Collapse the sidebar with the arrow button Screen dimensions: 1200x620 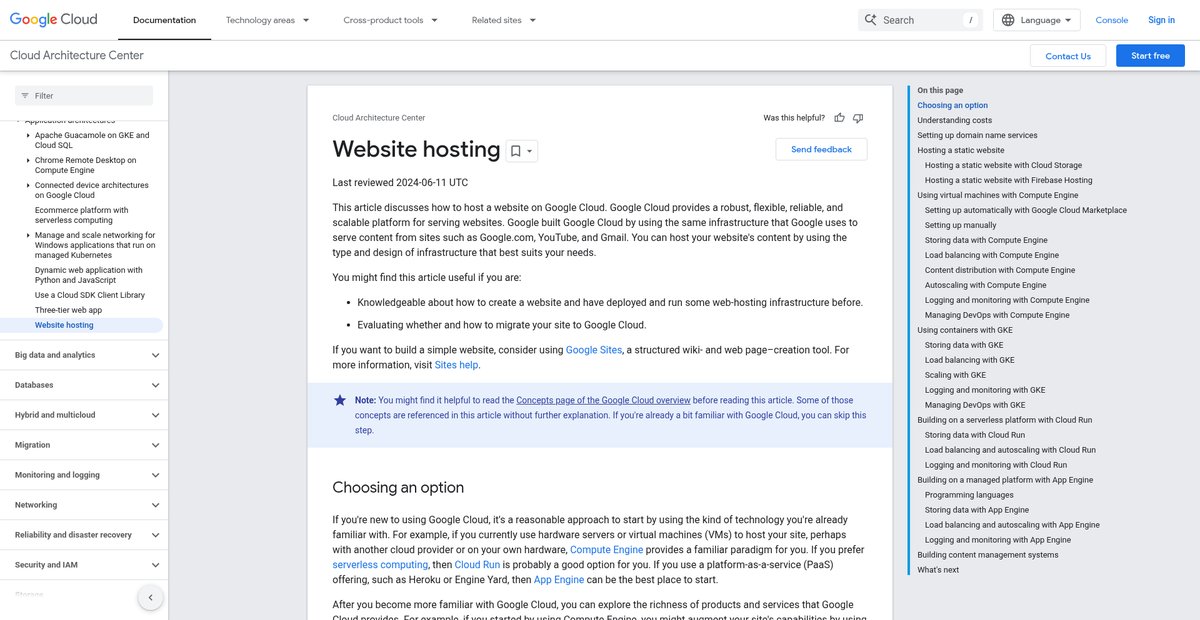click(x=150, y=598)
